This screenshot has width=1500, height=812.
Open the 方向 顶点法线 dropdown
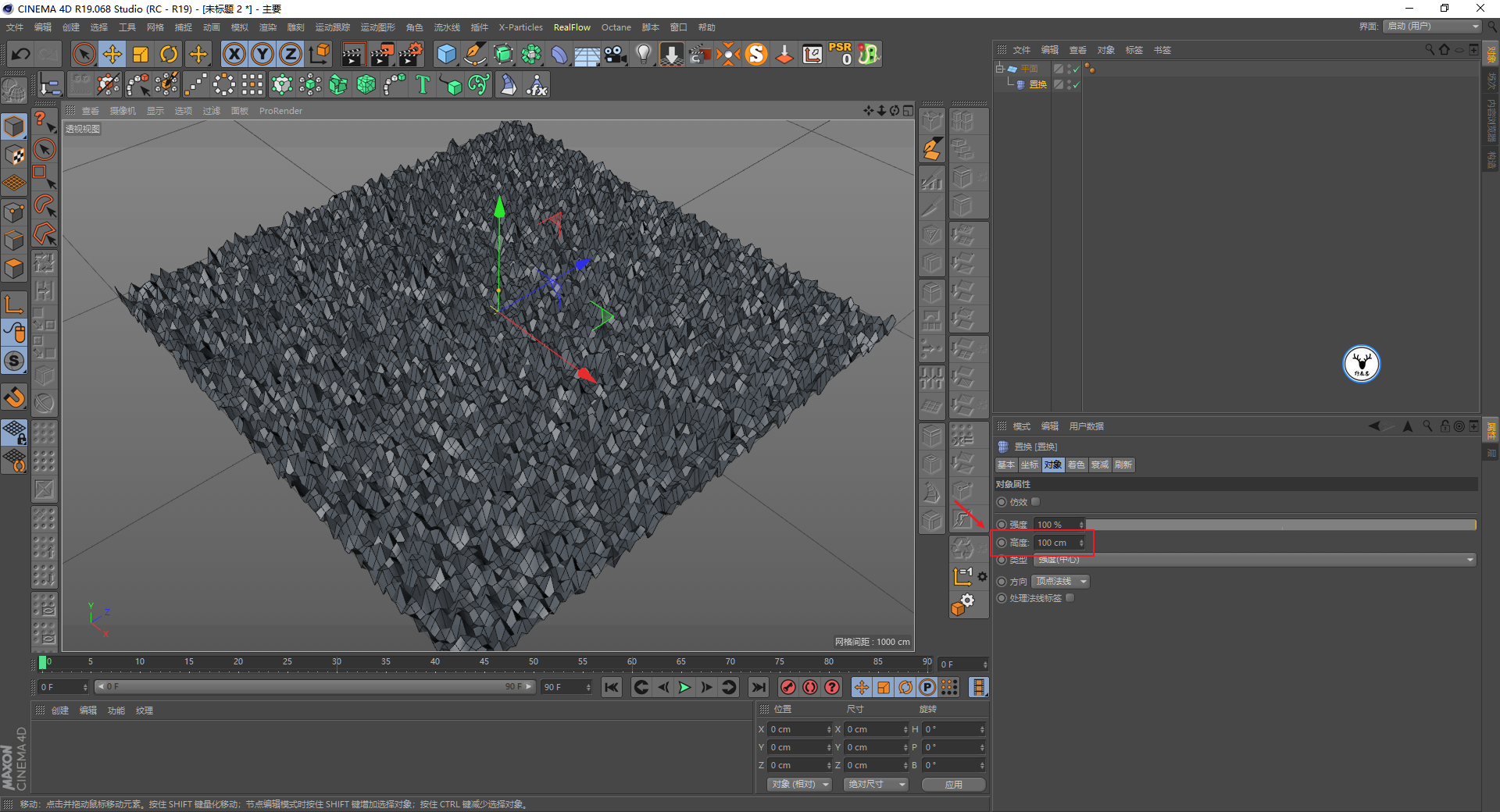[1061, 582]
